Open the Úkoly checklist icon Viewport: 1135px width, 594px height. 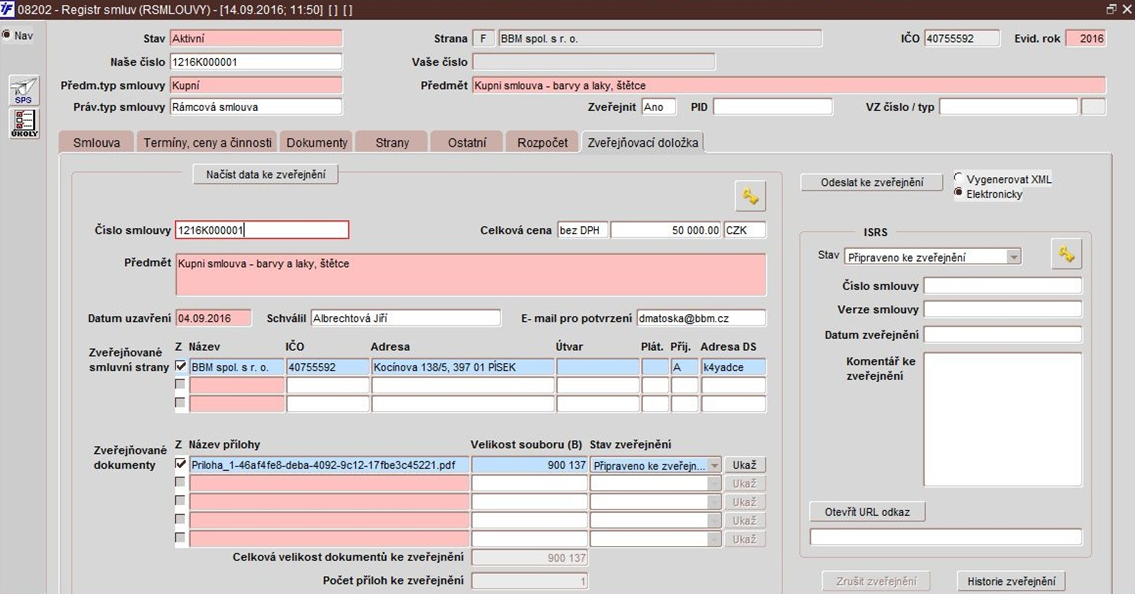tap(23, 123)
